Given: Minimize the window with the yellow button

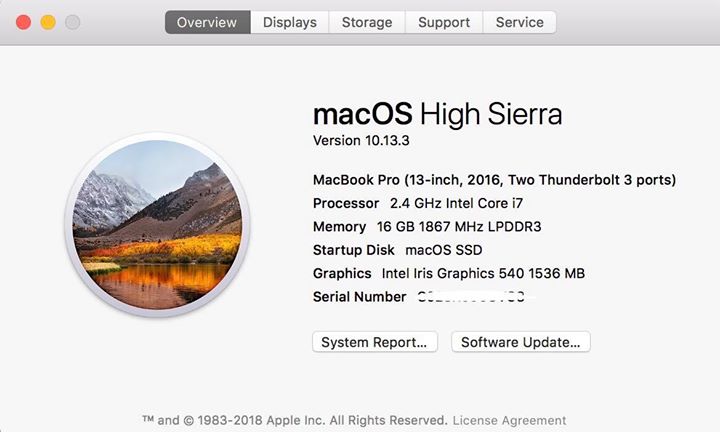Looking at the screenshot, I should click(48, 22).
